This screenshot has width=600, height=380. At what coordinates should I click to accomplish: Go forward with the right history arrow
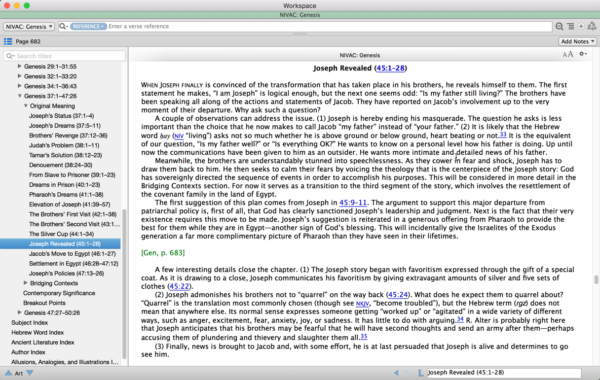pos(407,372)
